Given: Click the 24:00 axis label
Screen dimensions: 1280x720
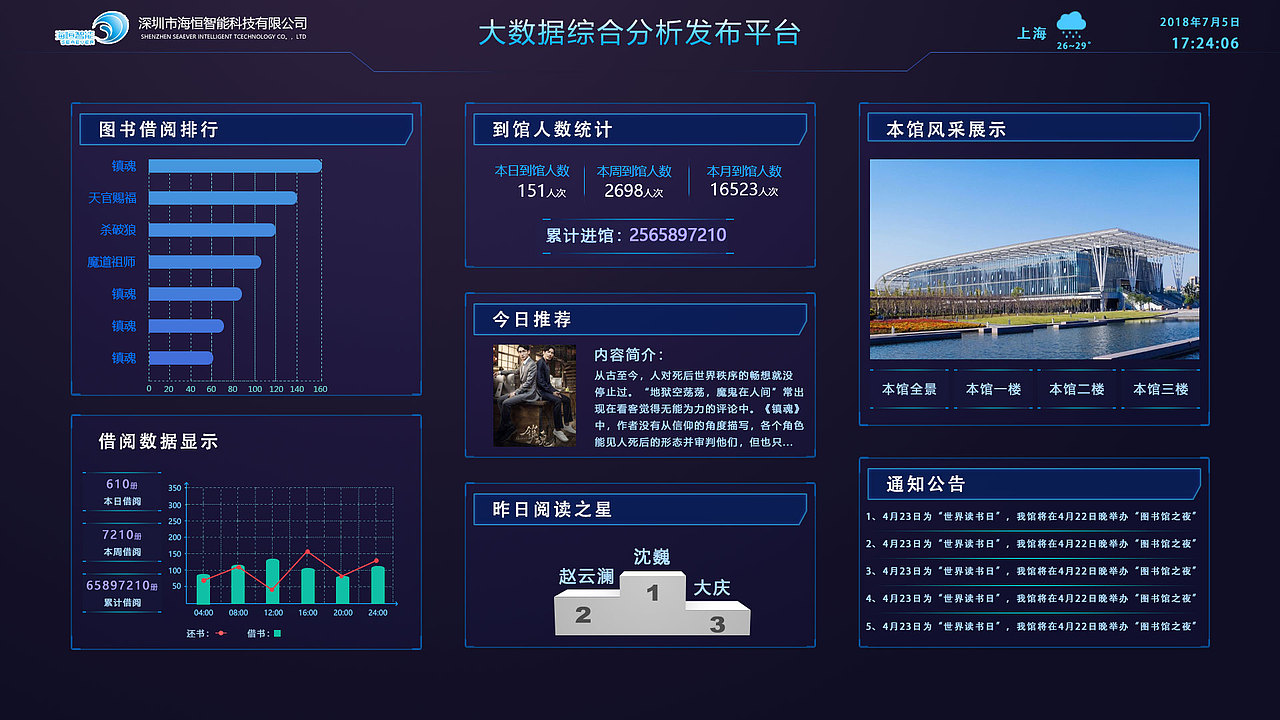Looking at the screenshot, I should tap(377, 612).
